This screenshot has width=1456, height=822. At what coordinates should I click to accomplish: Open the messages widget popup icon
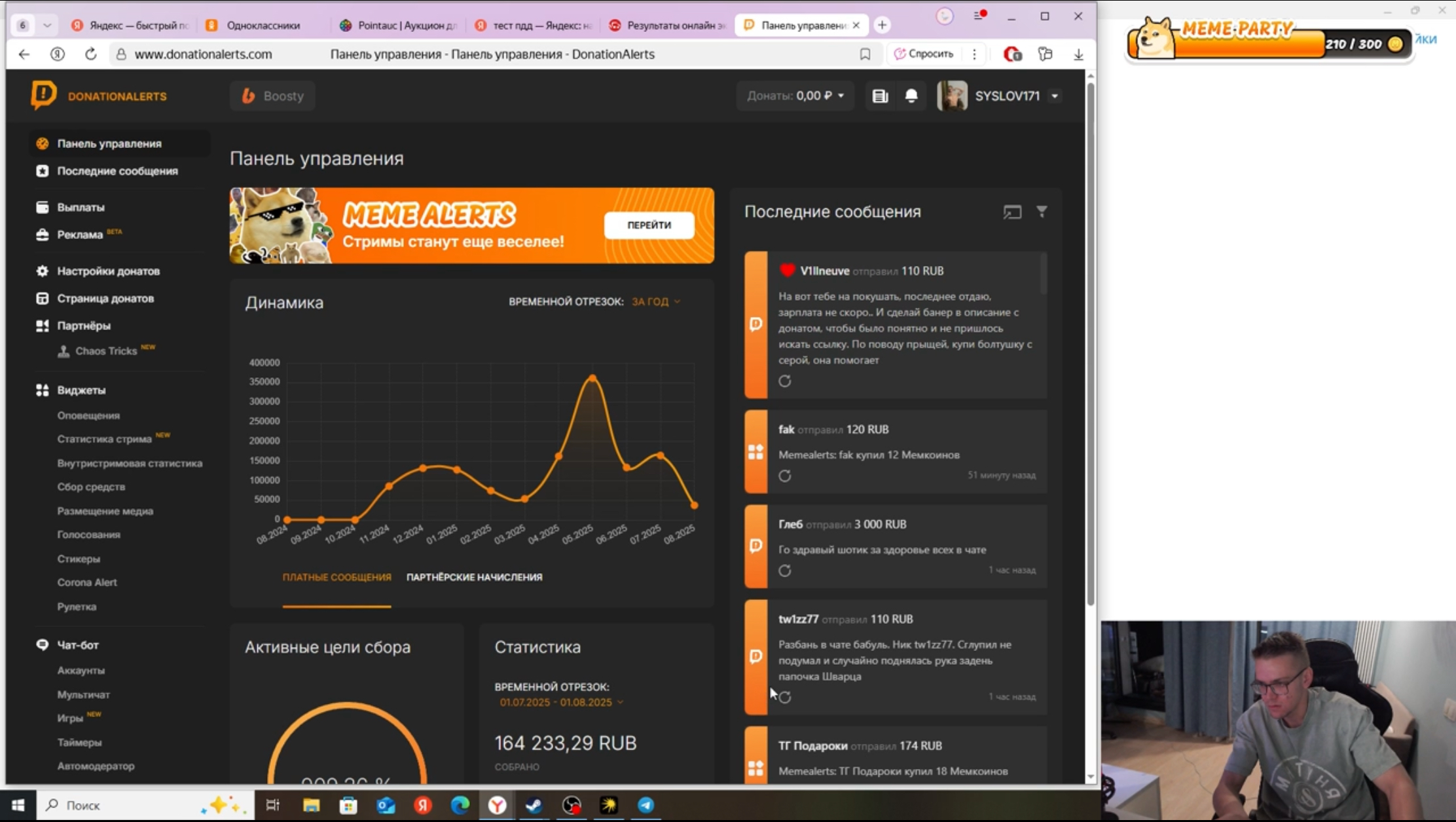click(x=1012, y=212)
